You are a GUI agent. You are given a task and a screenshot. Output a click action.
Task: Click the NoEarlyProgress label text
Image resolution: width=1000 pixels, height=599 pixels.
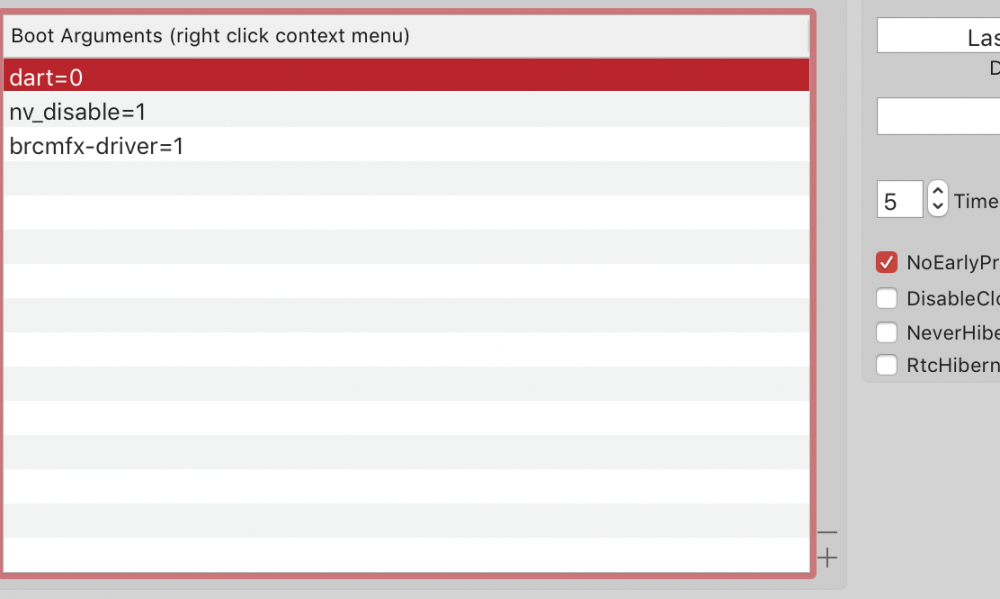click(952, 263)
